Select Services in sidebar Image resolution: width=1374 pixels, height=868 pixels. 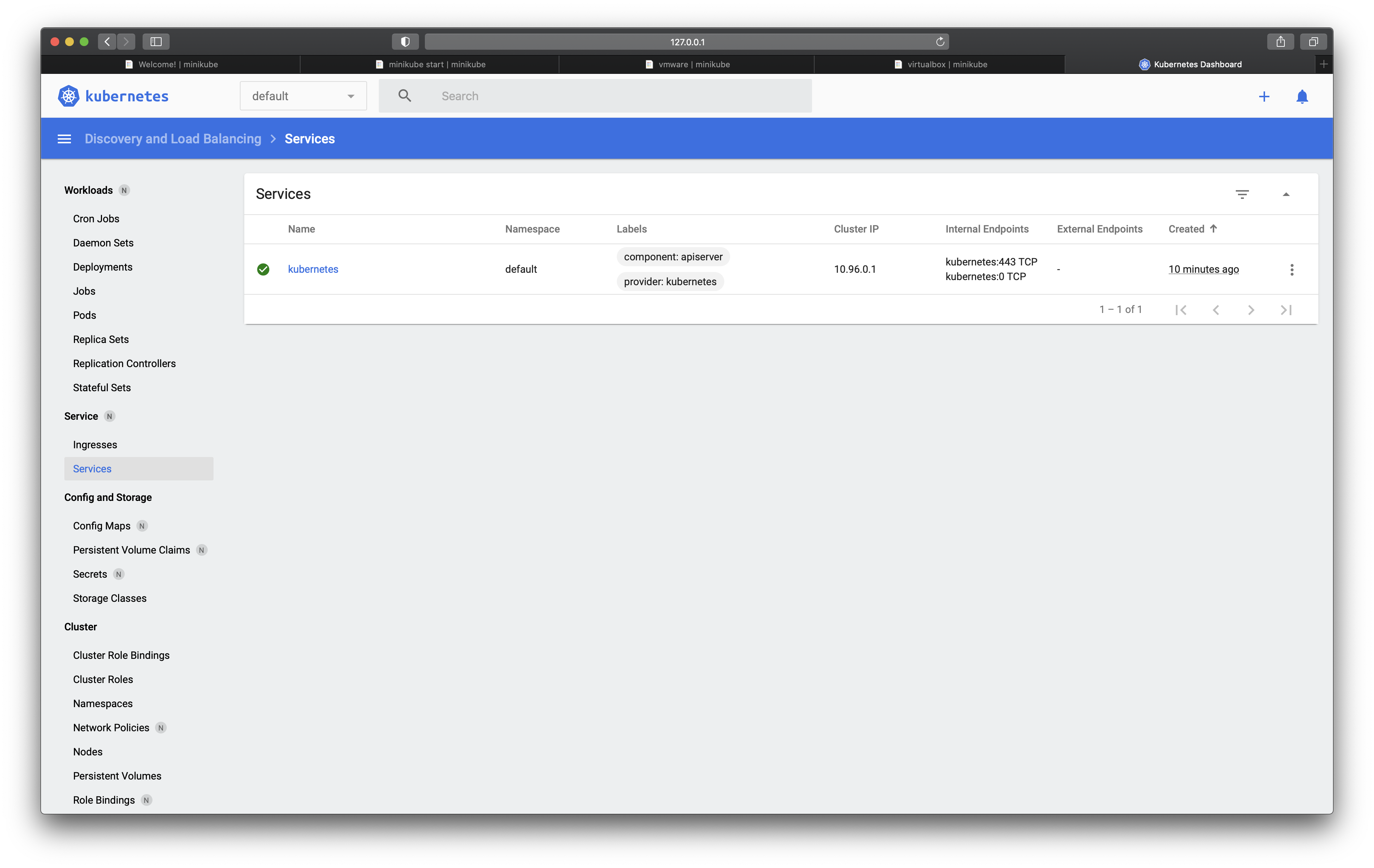point(139,468)
